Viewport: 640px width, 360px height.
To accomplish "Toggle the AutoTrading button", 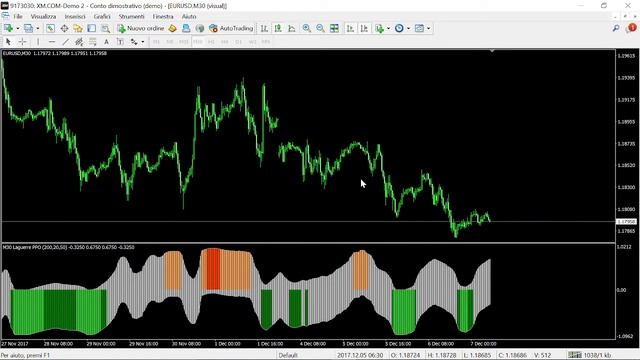I will tap(231, 28).
